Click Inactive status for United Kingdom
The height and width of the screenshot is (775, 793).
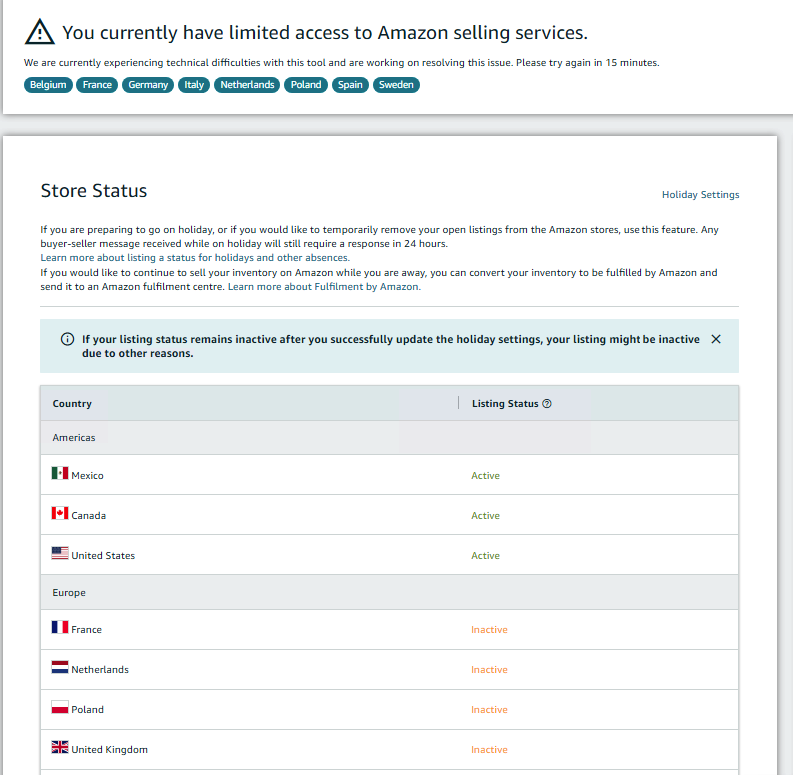490,750
